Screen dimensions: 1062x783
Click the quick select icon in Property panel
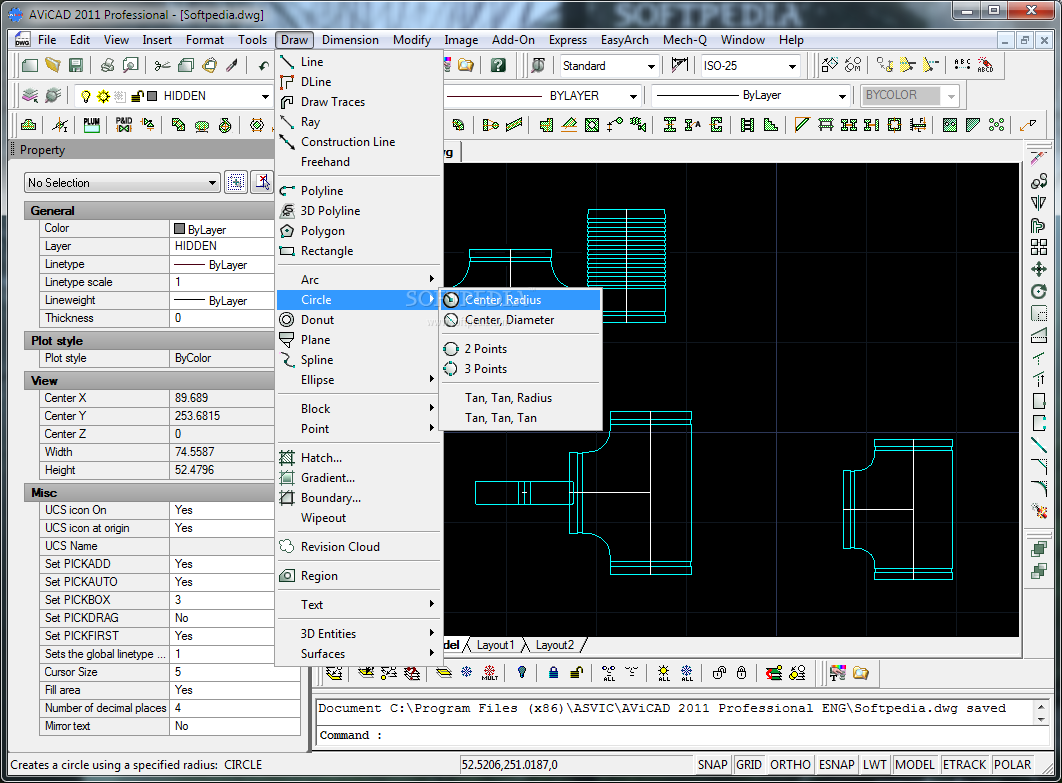236,182
